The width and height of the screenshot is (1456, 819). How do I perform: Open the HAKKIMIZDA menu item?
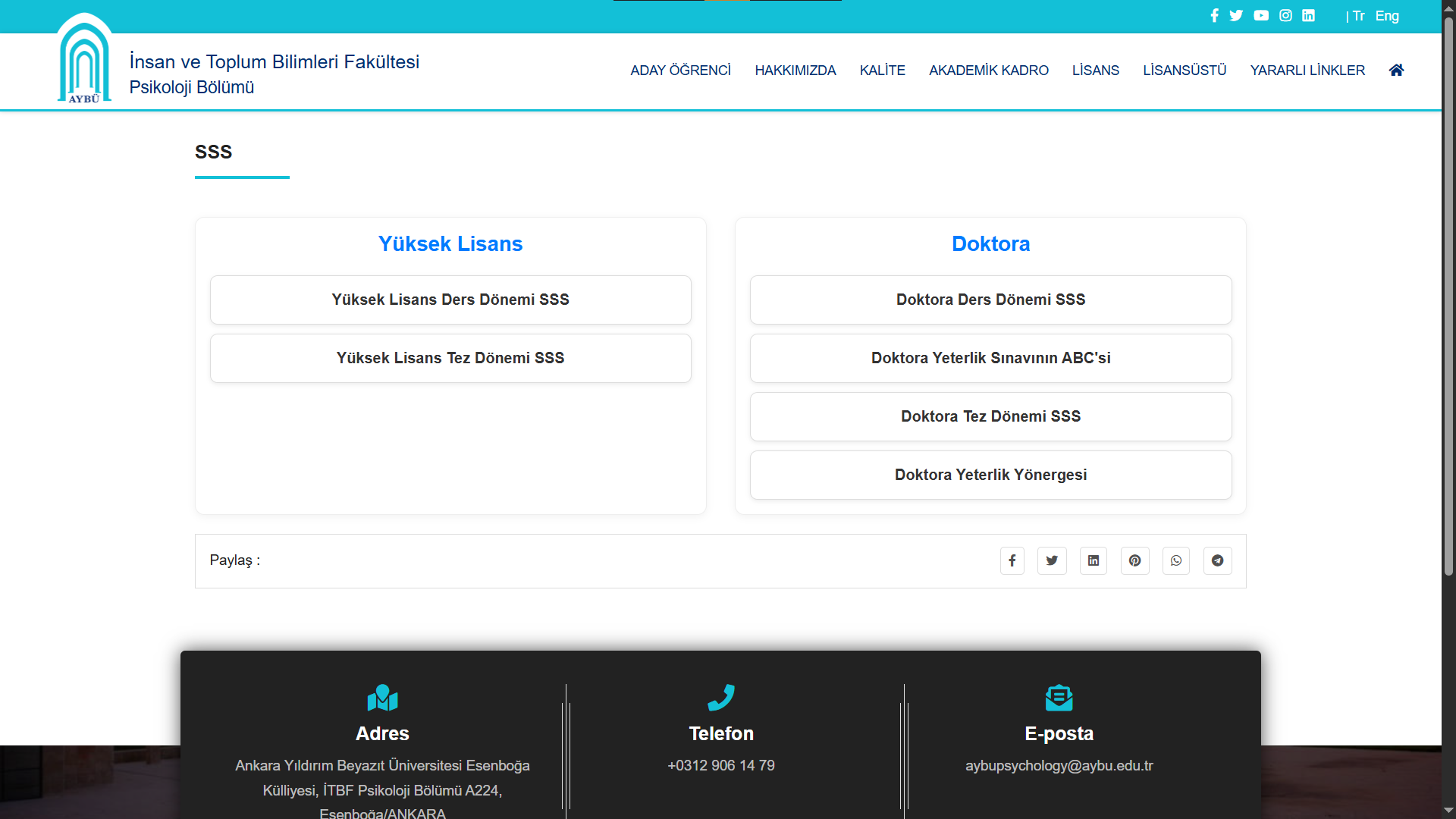[795, 71]
